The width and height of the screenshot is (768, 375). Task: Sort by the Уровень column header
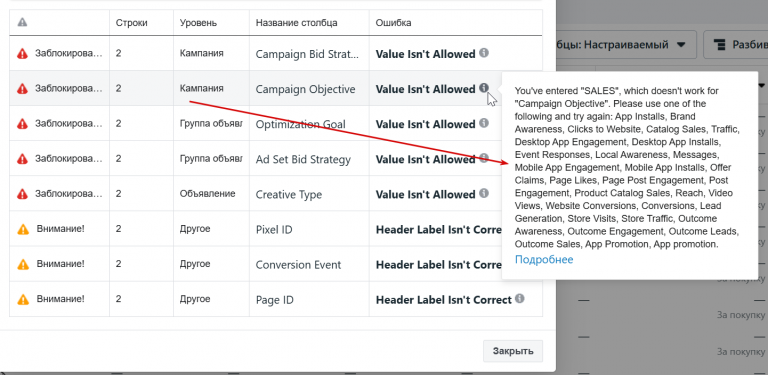[x=198, y=23]
